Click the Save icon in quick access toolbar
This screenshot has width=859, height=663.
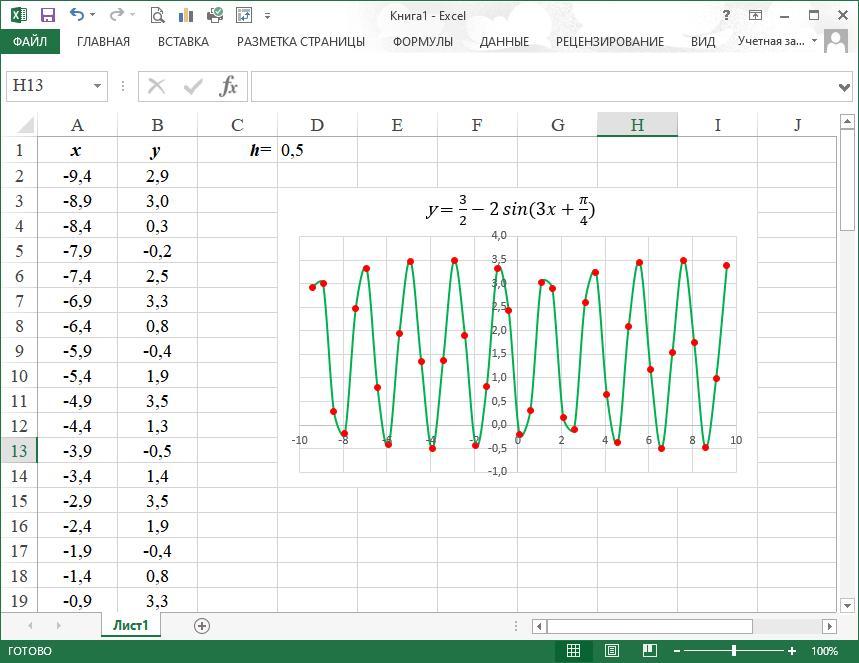48,15
